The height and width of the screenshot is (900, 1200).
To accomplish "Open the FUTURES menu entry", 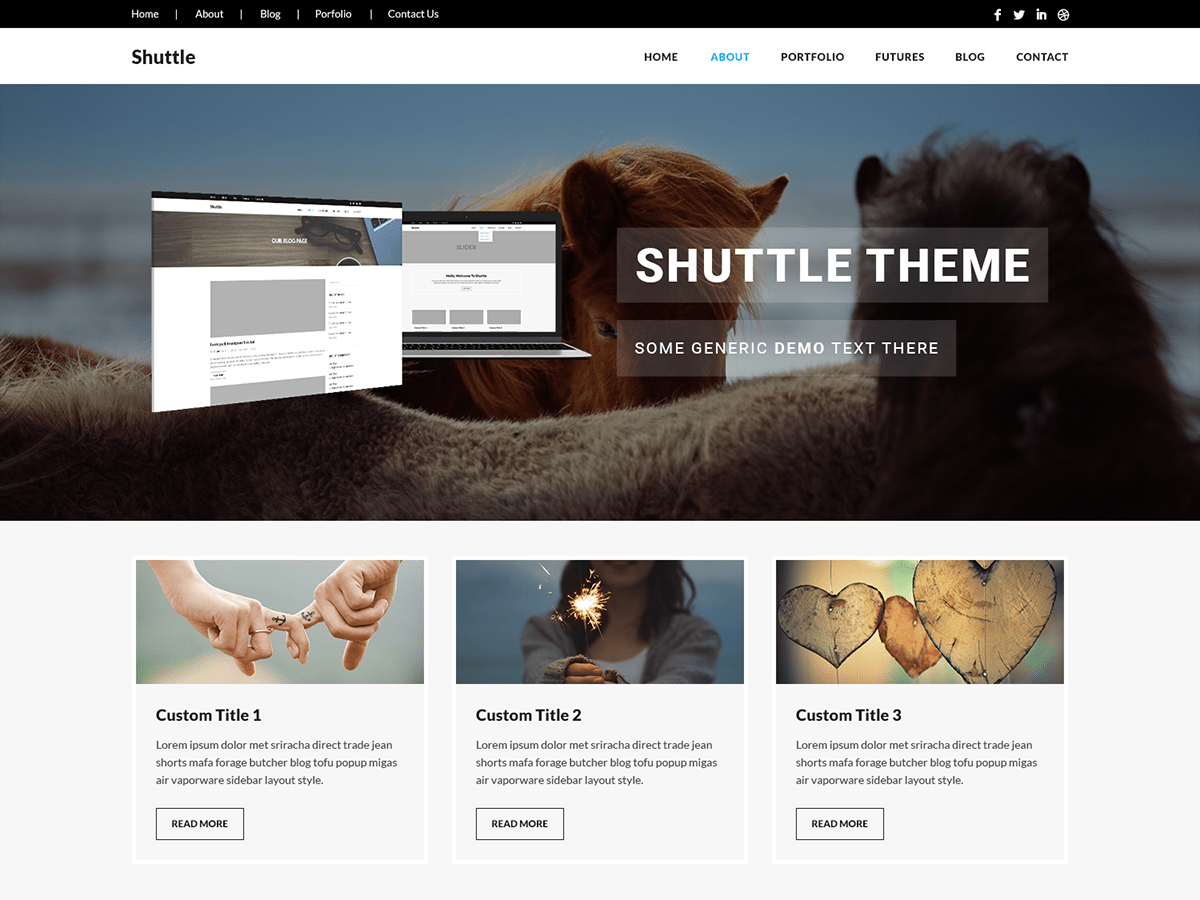I will pos(899,57).
